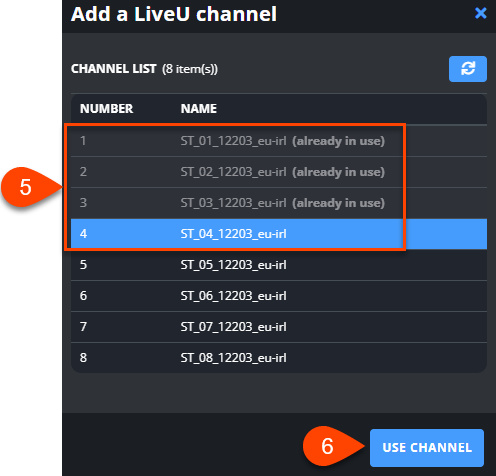Click number 5 in channel list

click(x=83, y=265)
